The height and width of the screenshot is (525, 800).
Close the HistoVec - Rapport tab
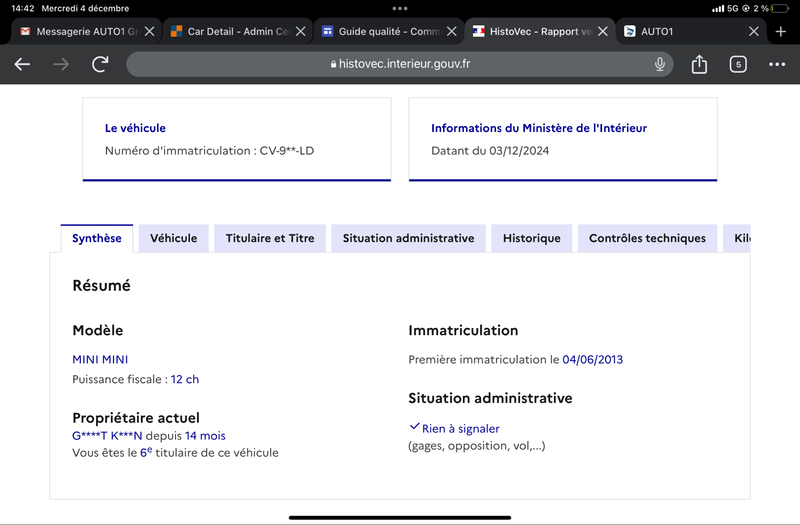pyautogui.click(x=603, y=32)
